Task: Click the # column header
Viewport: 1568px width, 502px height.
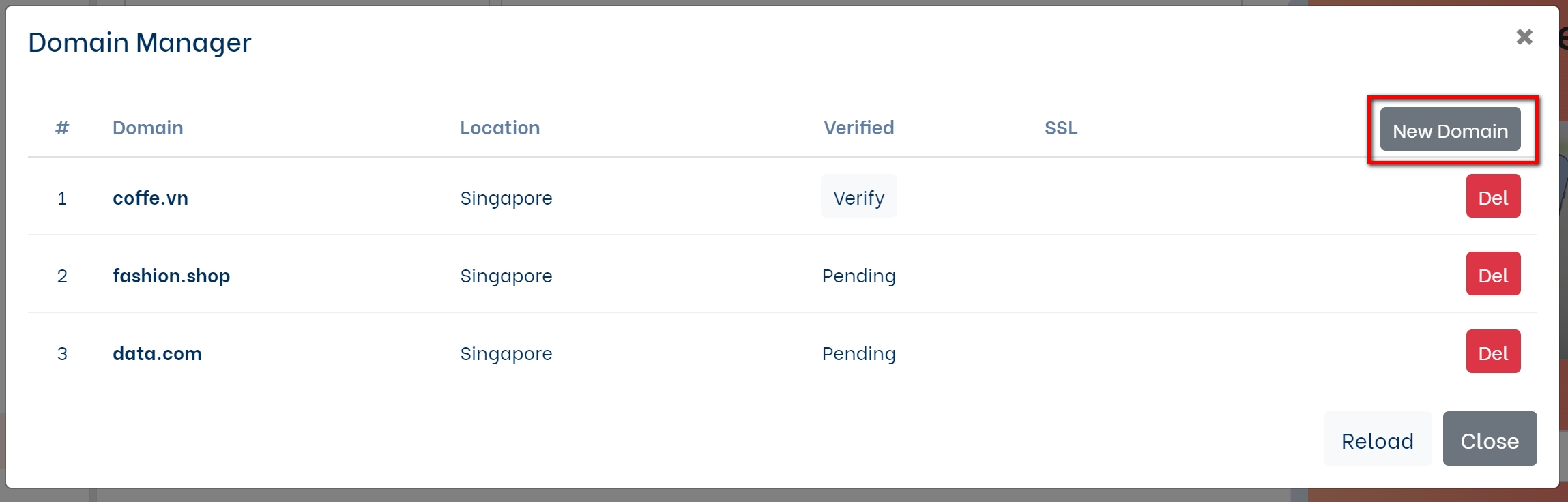Action: [x=62, y=128]
